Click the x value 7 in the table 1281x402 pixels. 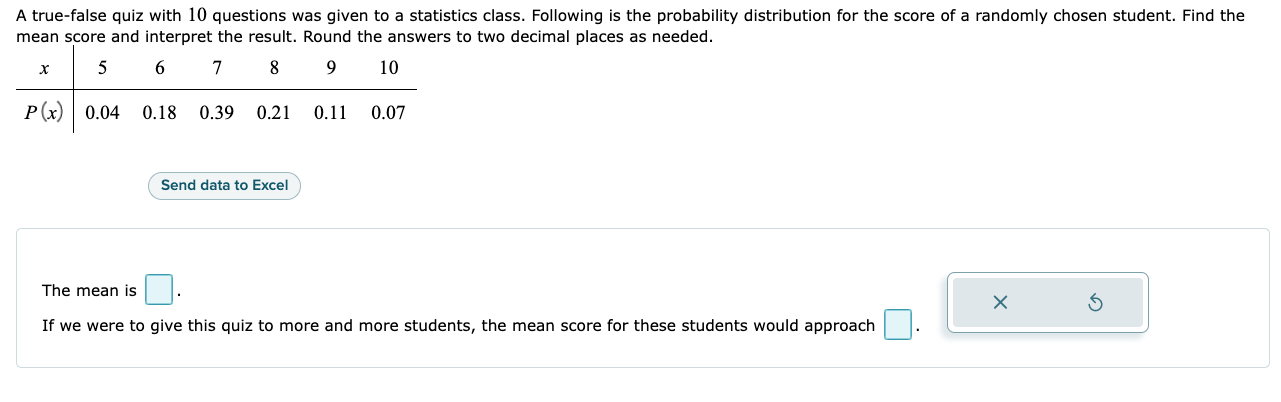(x=217, y=68)
